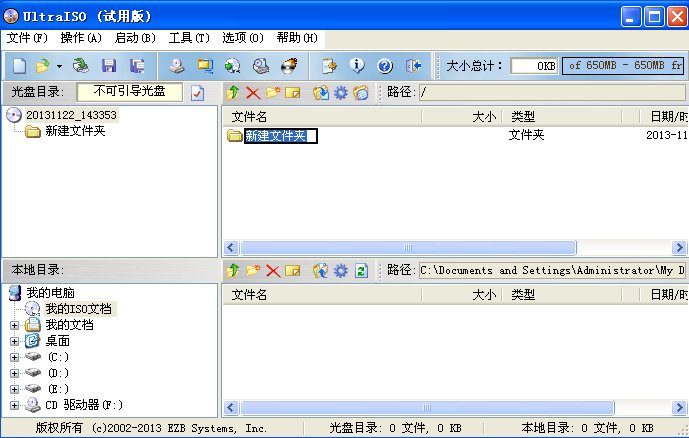Click the blue Help question mark icon

(x=385, y=66)
